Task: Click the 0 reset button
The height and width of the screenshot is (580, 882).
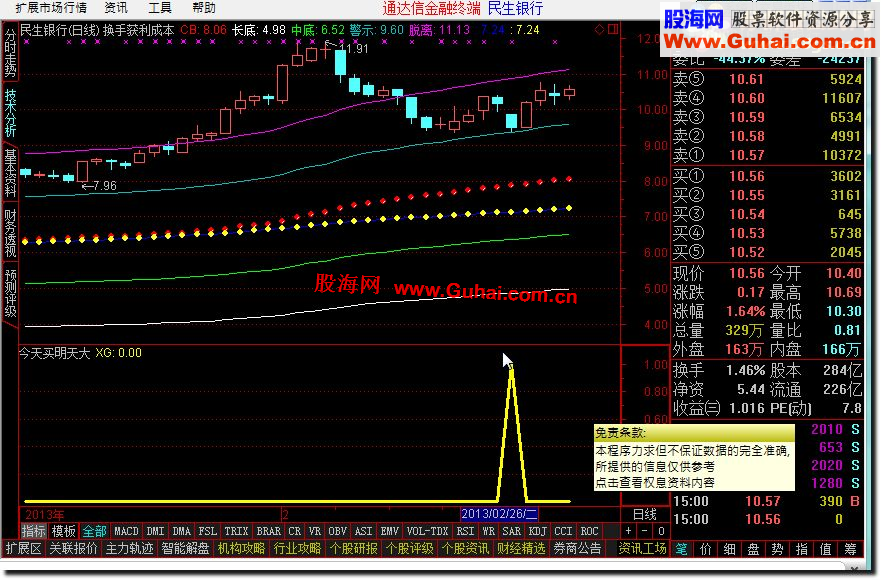Action: (662, 531)
